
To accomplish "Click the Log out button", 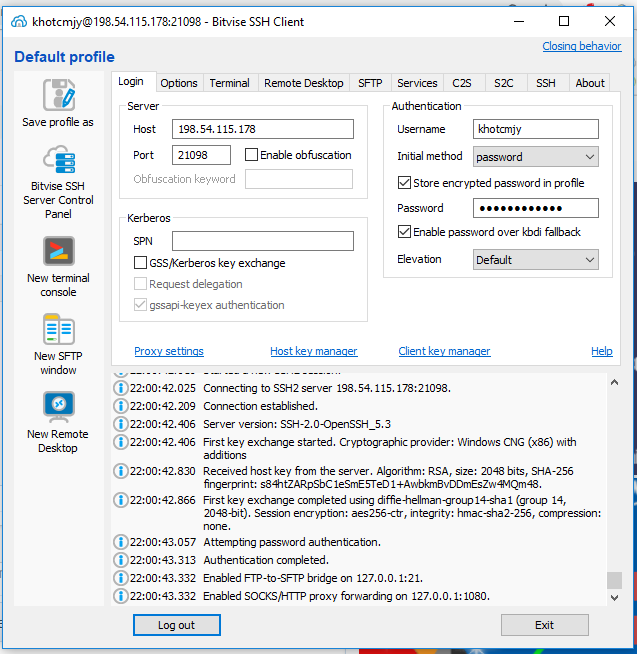I will (176, 625).
